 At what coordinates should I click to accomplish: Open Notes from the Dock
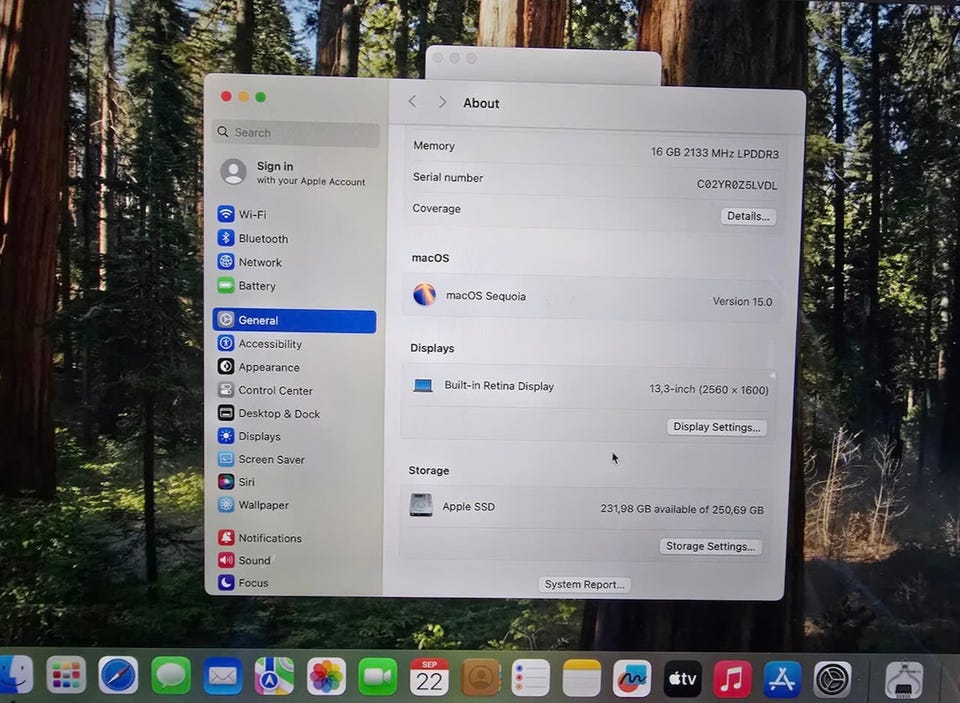(582, 678)
